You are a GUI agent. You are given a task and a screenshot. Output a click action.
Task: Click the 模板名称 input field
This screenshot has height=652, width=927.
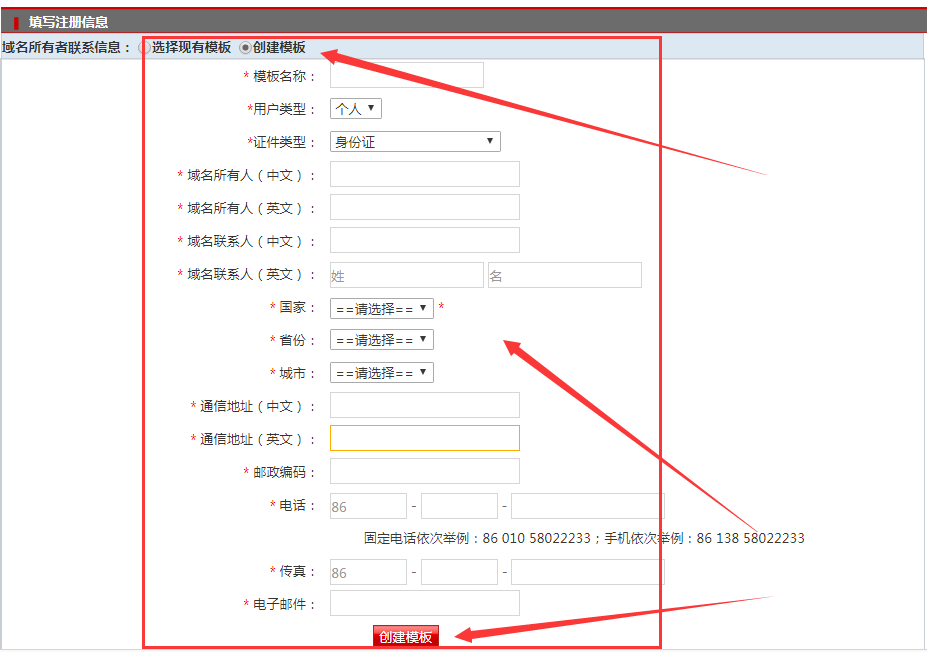406,76
